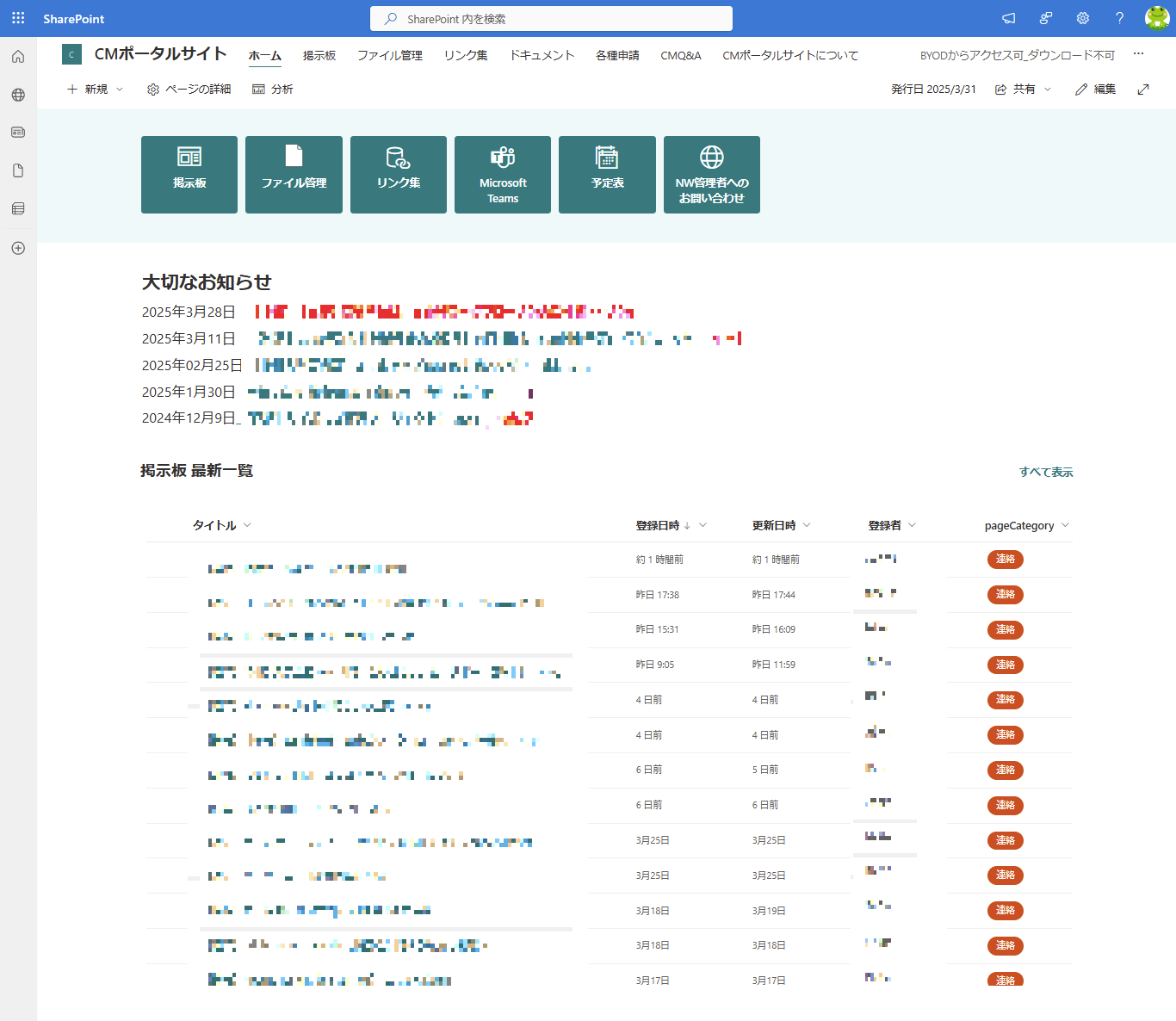
Task: Go home via the sidebar house icon
Action: point(17,56)
